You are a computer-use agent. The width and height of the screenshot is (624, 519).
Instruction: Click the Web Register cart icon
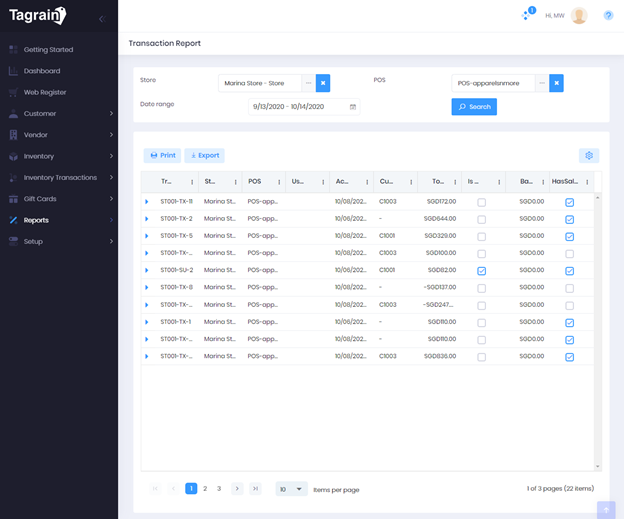(x=13, y=92)
